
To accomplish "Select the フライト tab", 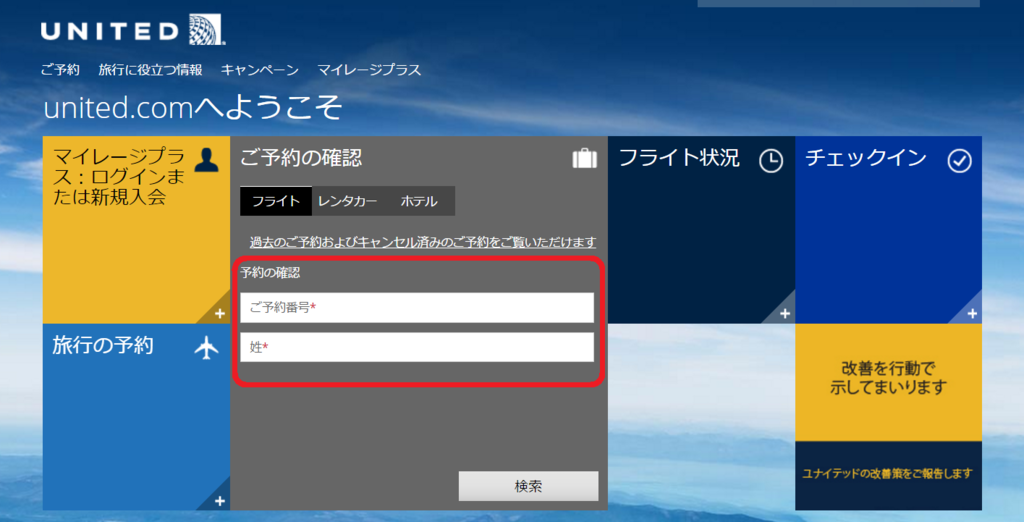I will click(276, 201).
